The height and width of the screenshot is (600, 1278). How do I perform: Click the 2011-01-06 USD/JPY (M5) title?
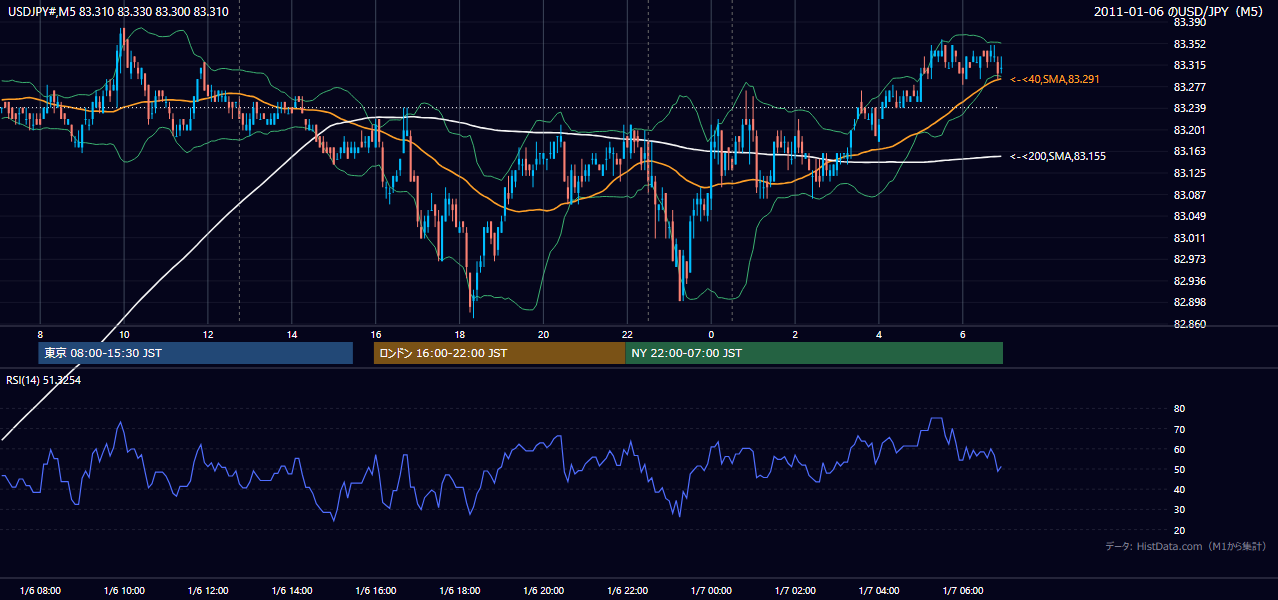click(x=1180, y=11)
